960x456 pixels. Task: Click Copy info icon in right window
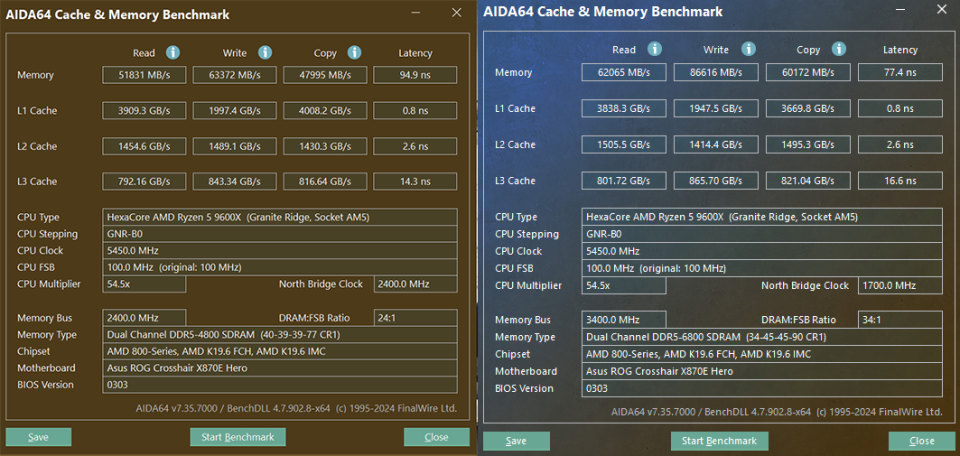[839, 49]
